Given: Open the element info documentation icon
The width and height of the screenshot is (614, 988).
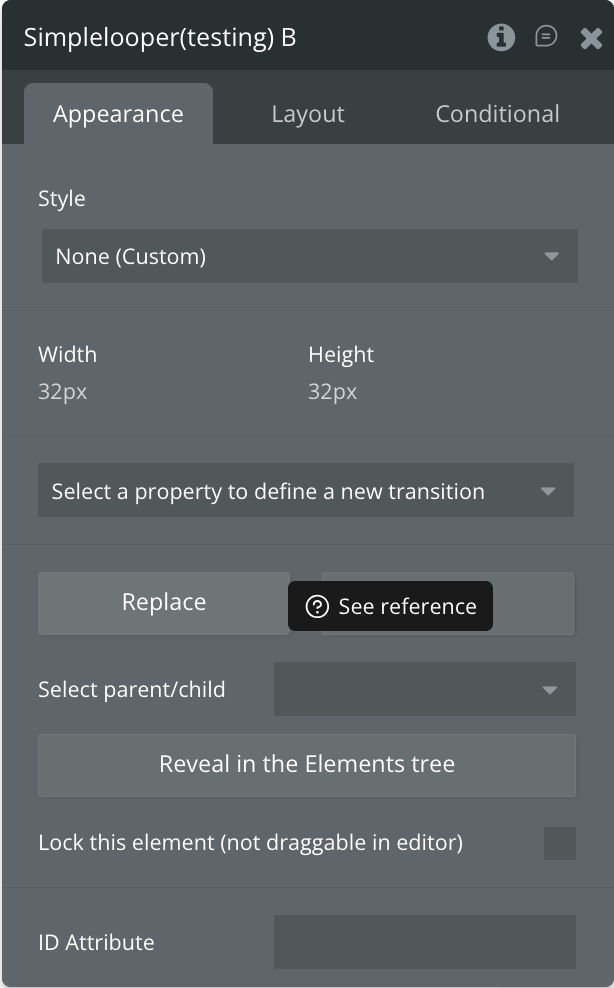Looking at the screenshot, I should [x=501, y=38].
